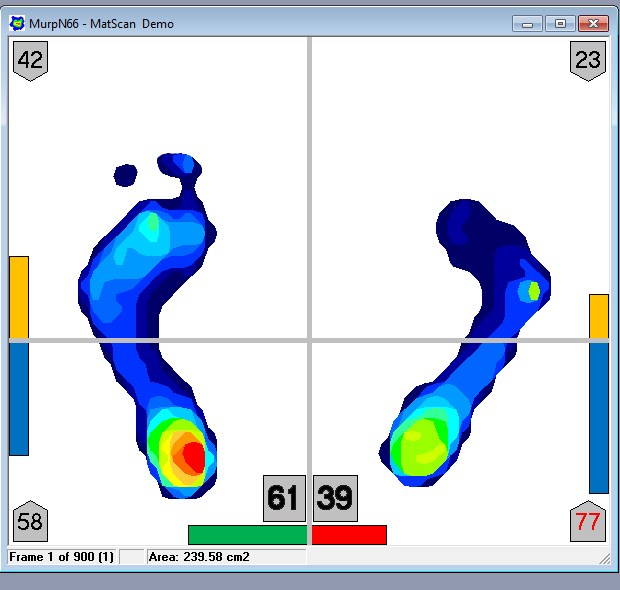Screen dimensions: 620x590
Task: Click the right foot percentage box 39
Action: (335, 498)
